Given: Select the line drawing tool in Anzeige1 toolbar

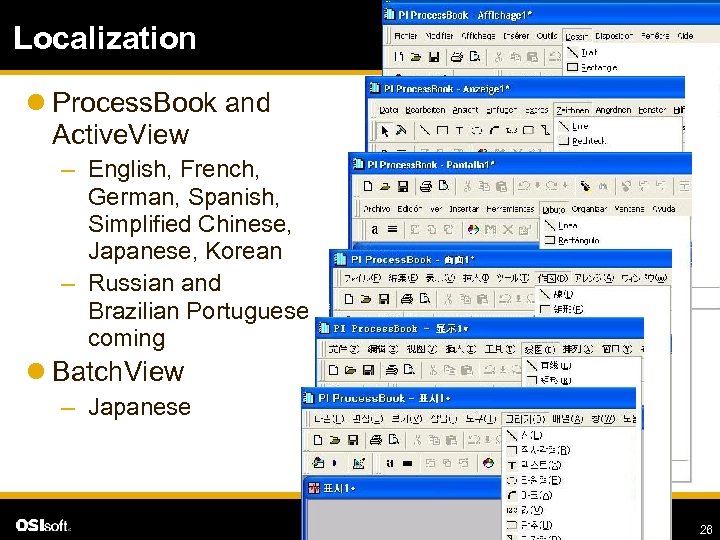Looking at the screenshot, I should [x=425, y=131].
